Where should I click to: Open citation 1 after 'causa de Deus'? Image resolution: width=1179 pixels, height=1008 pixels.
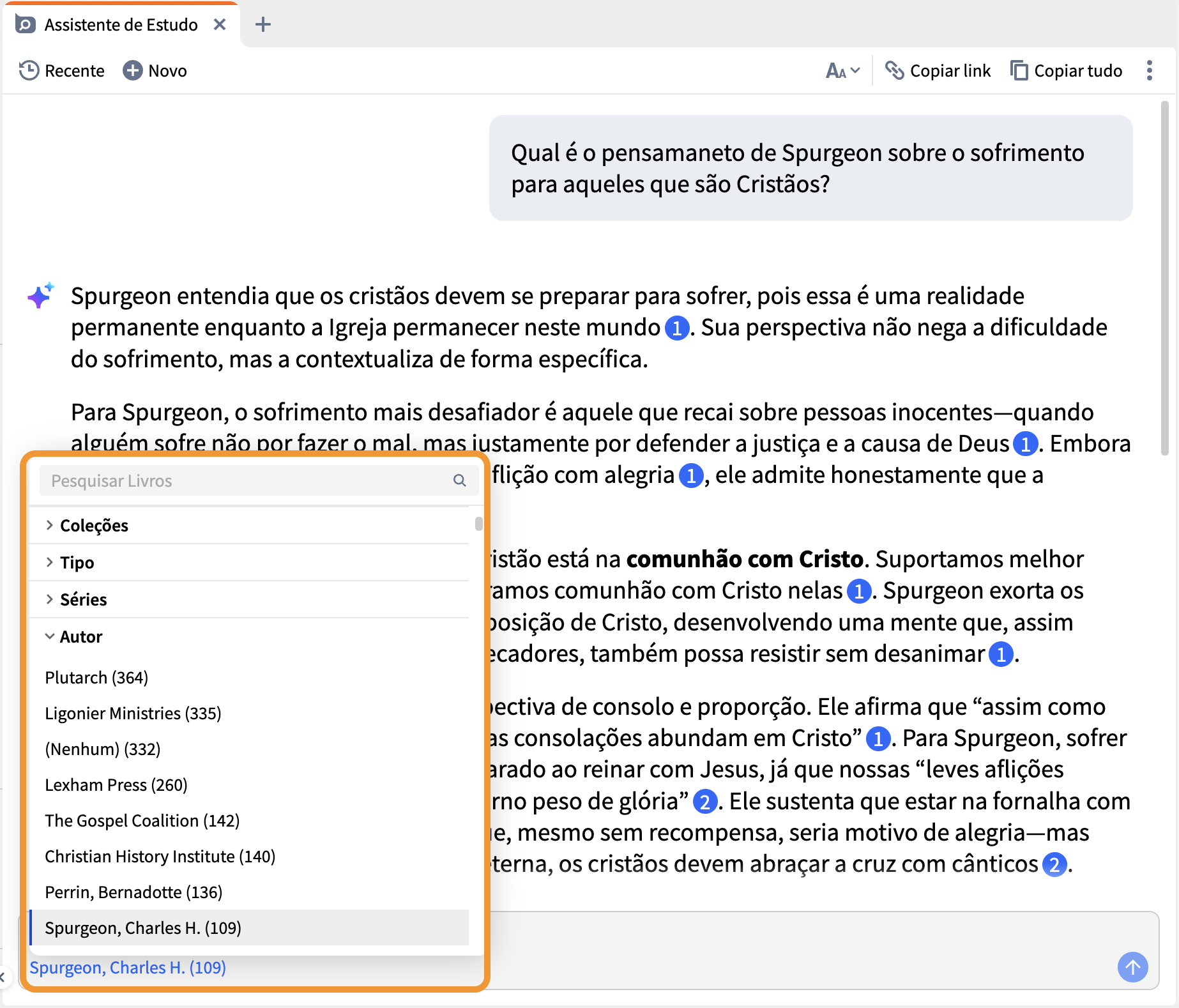pyautogui.click(x=1026, y=444)
